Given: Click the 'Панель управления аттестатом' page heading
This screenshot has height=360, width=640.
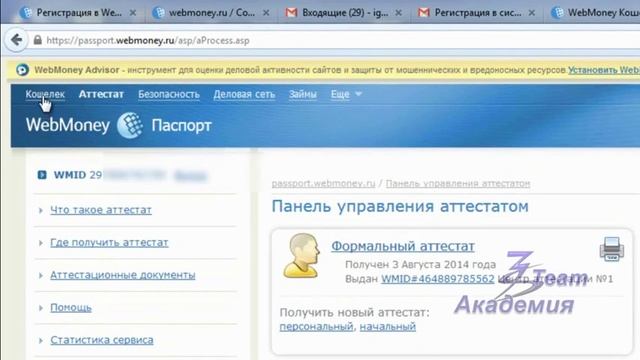Looking at the screenshot, I should [400, 206].
